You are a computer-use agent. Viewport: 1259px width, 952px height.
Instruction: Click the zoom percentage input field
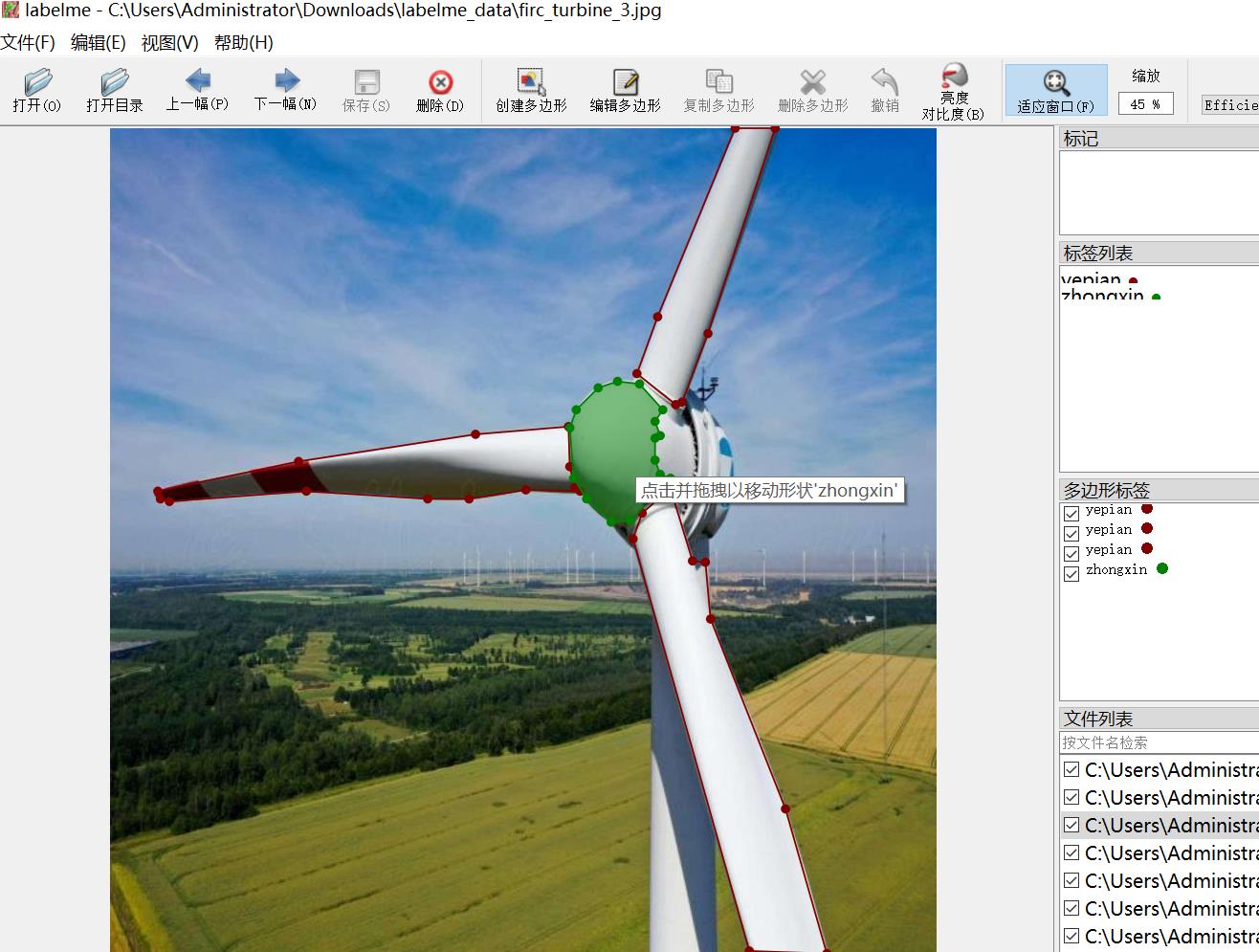1144,103
